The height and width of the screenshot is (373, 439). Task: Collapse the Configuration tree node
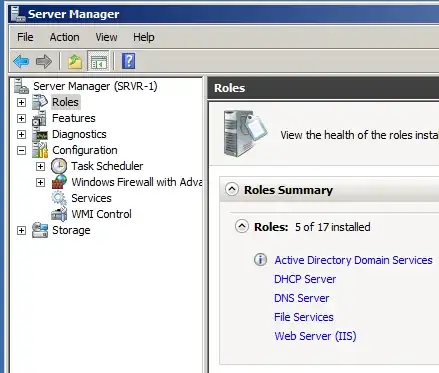(21, 150)
